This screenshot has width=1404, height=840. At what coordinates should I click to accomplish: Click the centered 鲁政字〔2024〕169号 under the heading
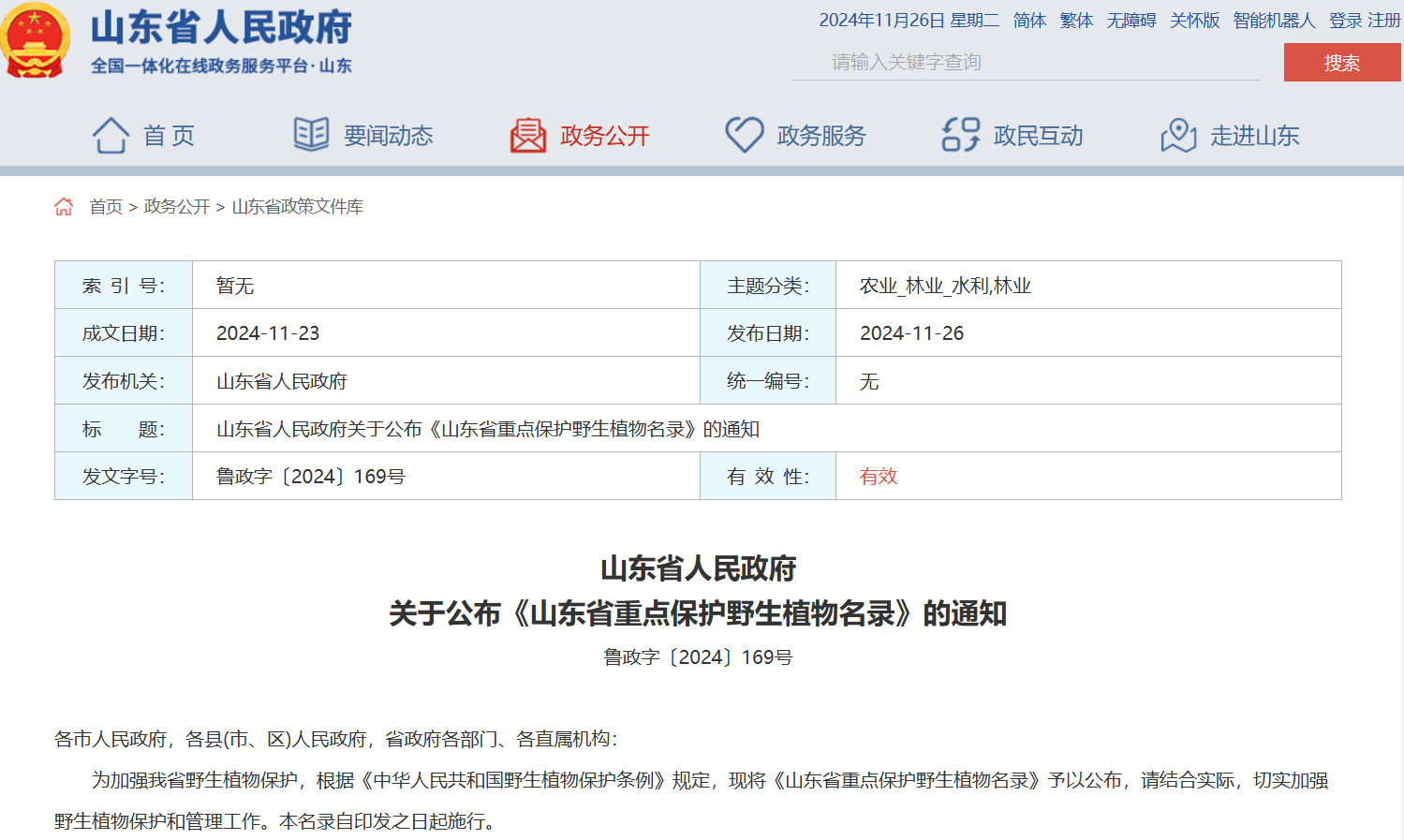pos(698,657)
